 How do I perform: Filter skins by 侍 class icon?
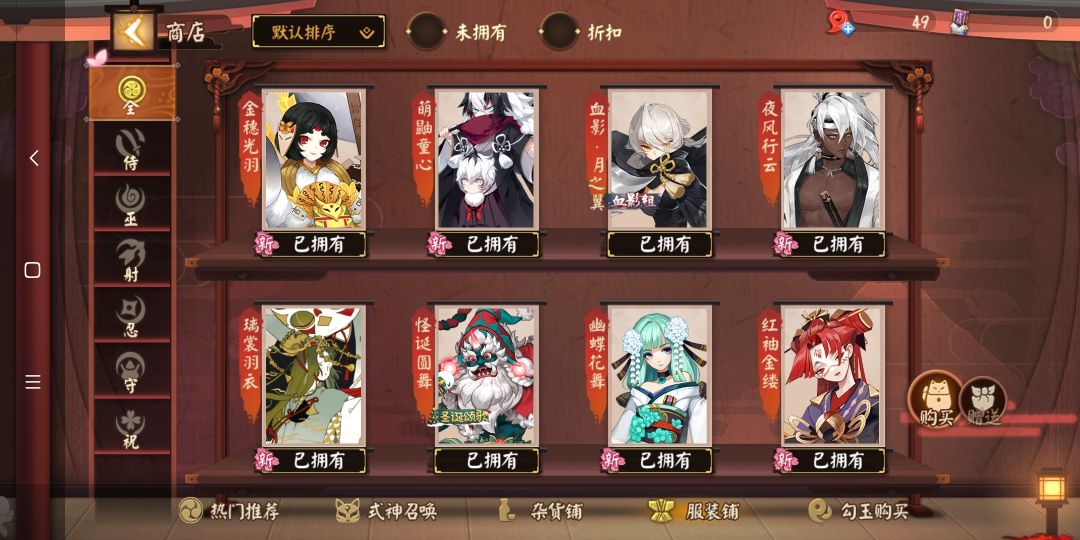132,148
